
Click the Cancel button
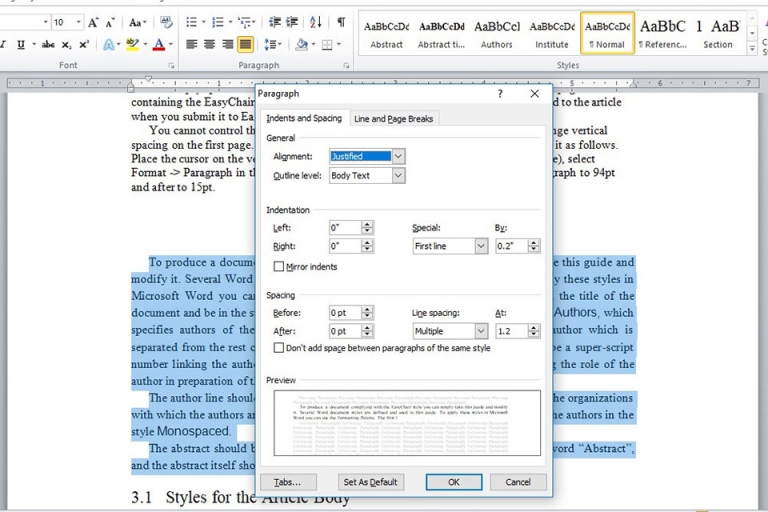pos(518,482)
